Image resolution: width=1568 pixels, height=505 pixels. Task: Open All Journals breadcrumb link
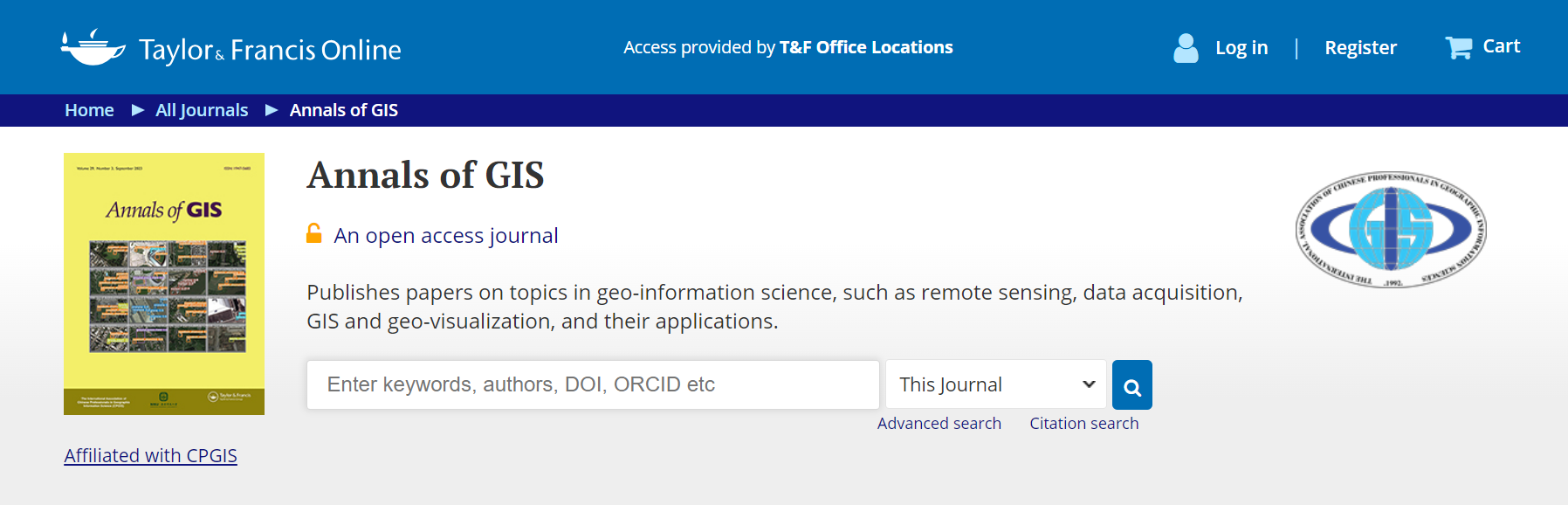click(x=202, y=110)
